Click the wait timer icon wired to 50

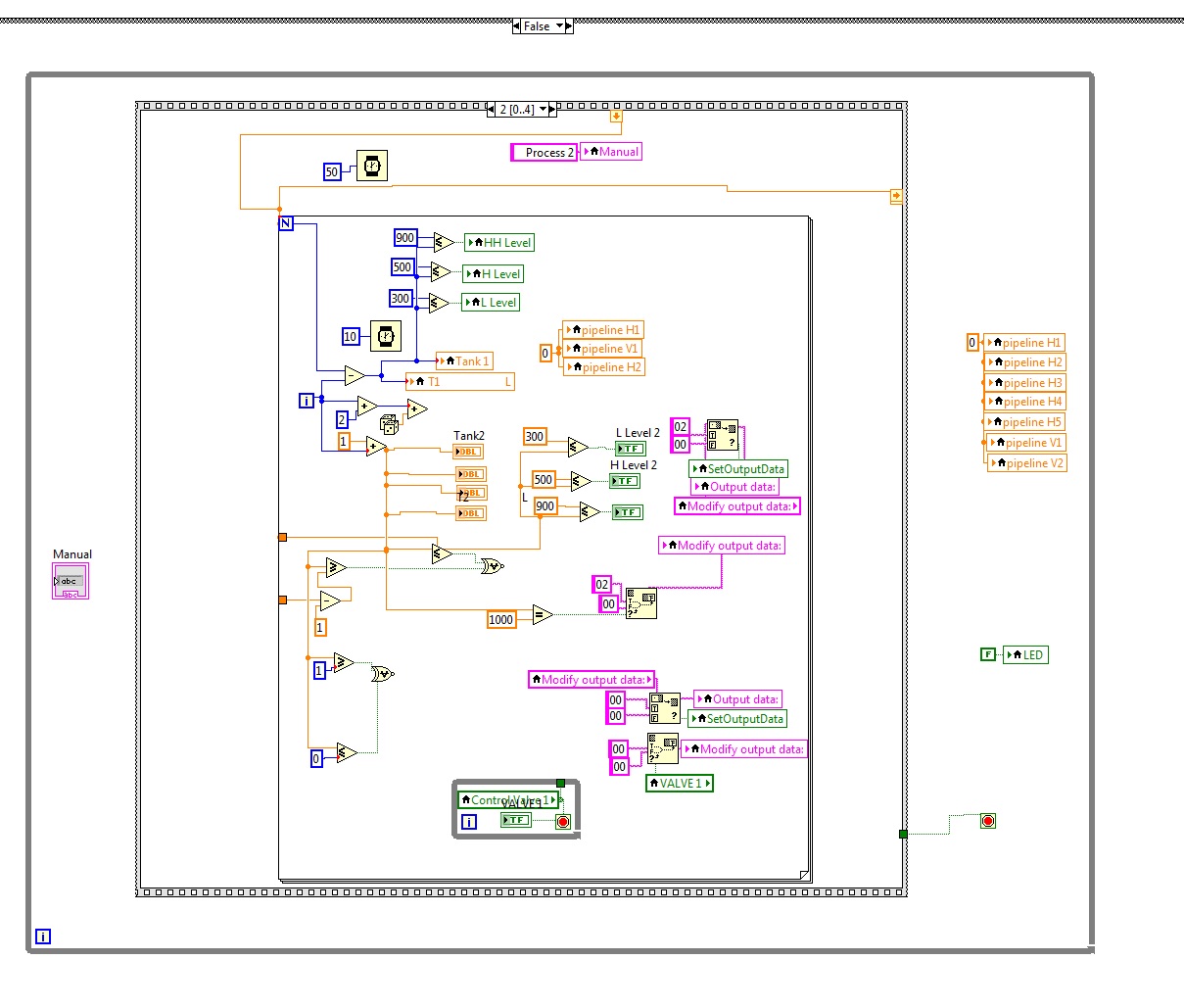[372, 167]
